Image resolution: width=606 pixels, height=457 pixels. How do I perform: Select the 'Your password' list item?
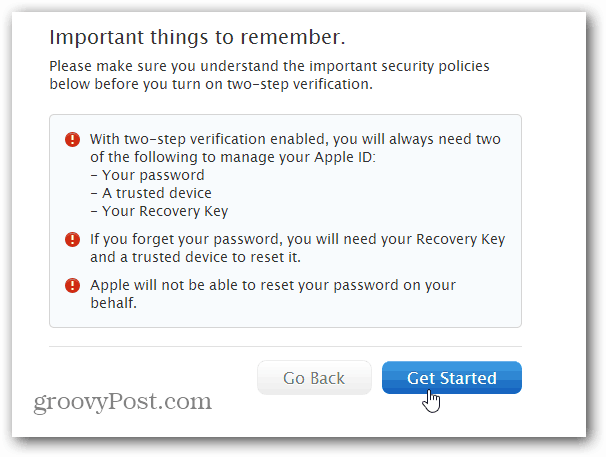147,175
